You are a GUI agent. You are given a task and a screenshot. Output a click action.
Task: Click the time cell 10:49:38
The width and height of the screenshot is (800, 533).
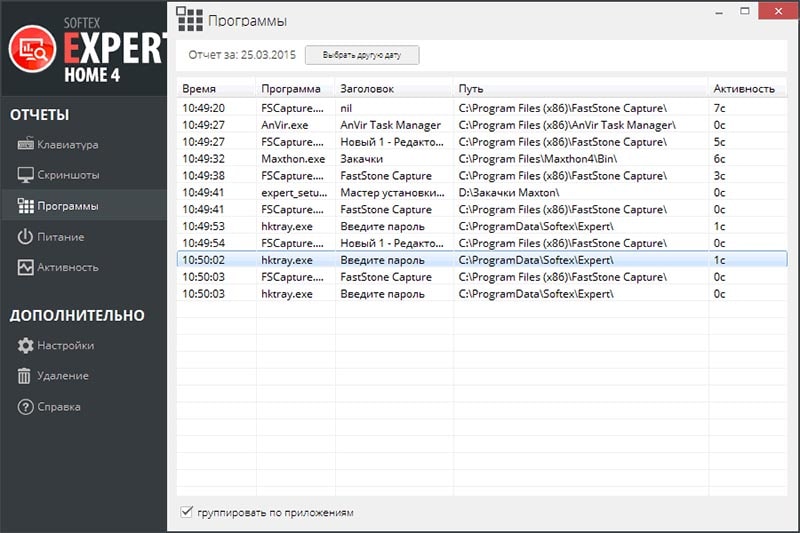(203, 175)
